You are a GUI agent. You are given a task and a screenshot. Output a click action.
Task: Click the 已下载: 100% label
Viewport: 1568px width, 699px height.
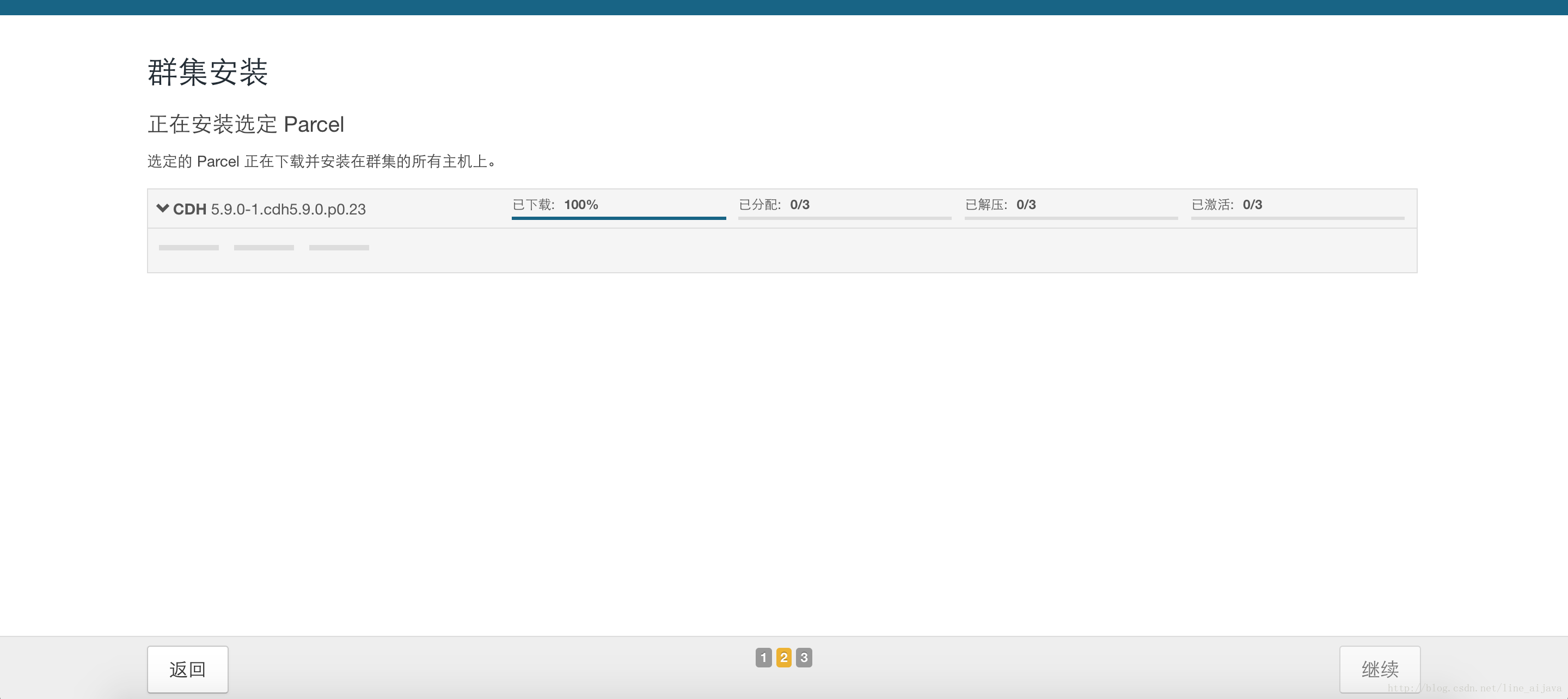(x=555, y=205)
